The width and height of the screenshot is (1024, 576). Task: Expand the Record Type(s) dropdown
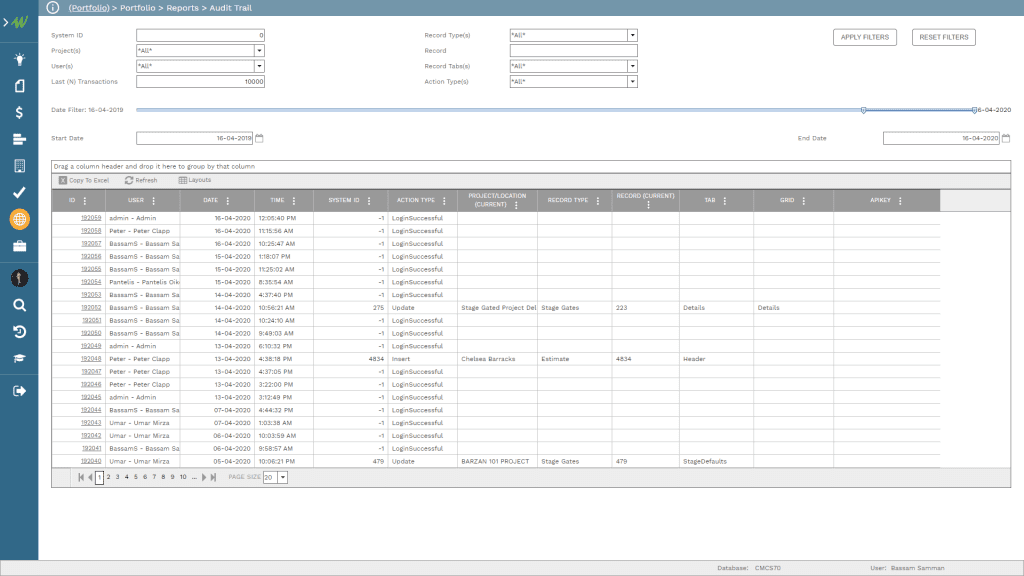pos(632,35)
